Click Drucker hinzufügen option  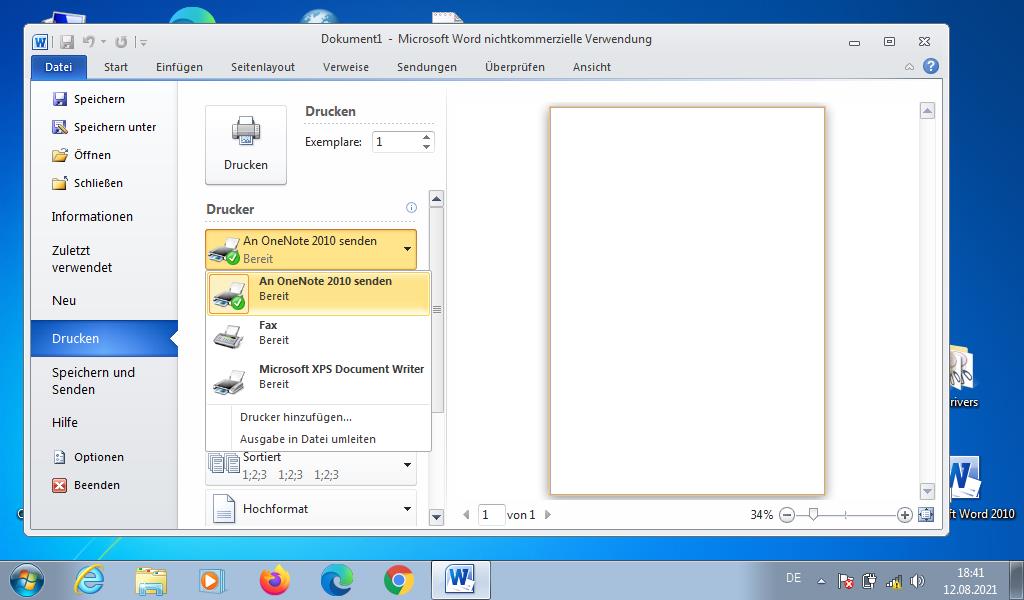pyautogui.click(x=296, y=417)
